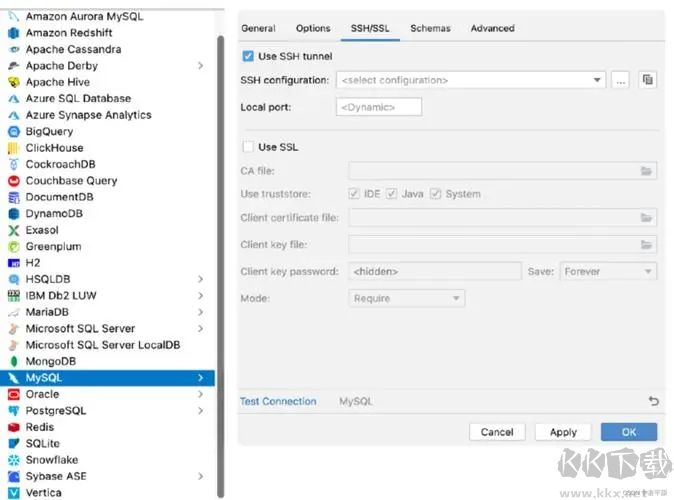The height and width of the screenshot is (500, 674).
Task: Click the Local port input field
Action: 379,107
